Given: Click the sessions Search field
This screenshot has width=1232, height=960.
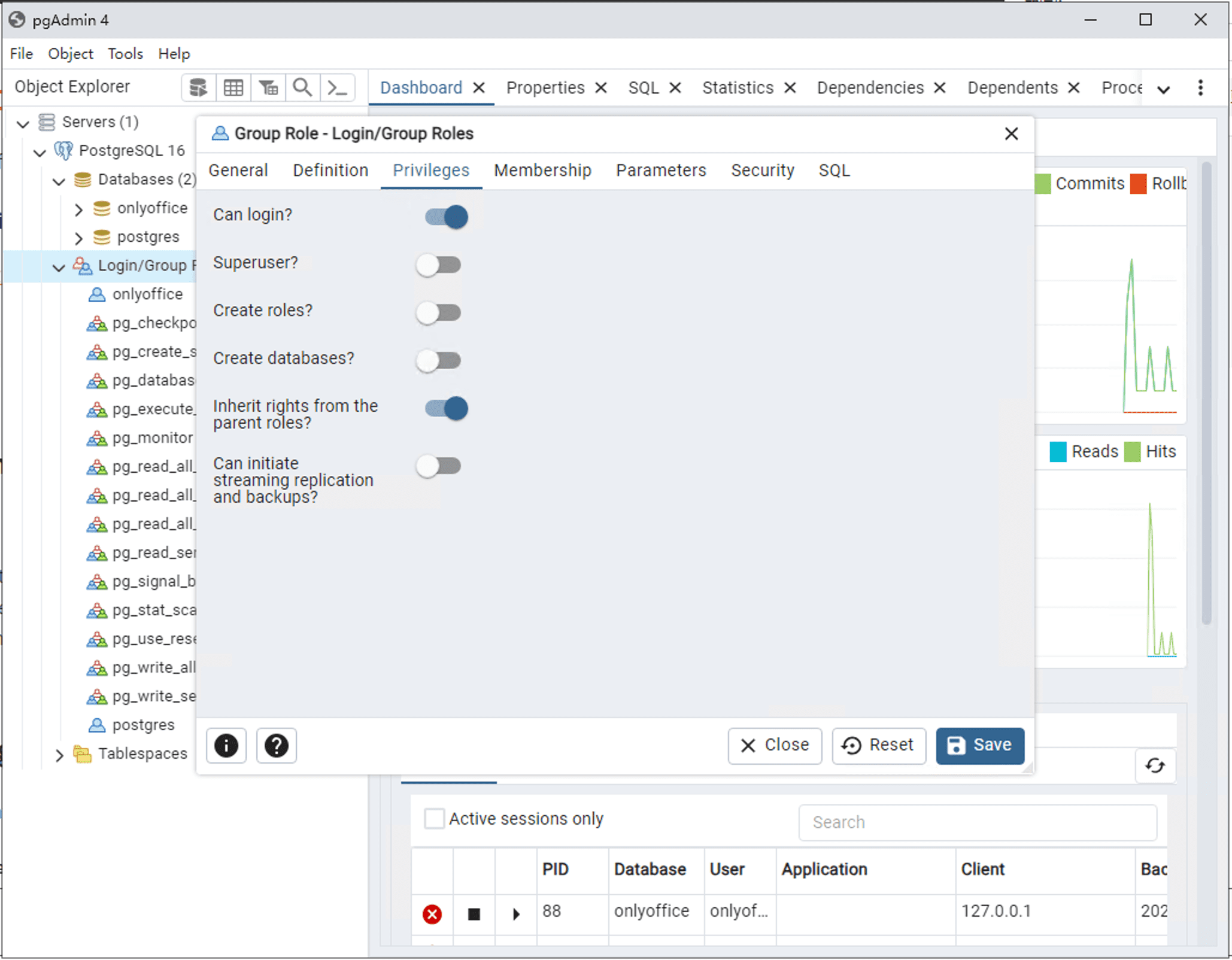Looking at the screenshot, I should pos(977,822).
